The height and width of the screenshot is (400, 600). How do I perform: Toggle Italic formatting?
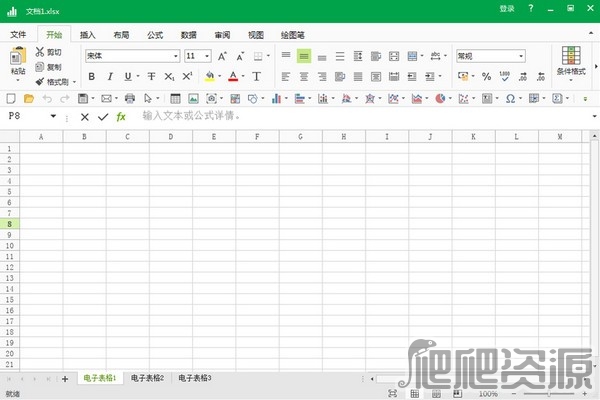[x=110, y=77]
